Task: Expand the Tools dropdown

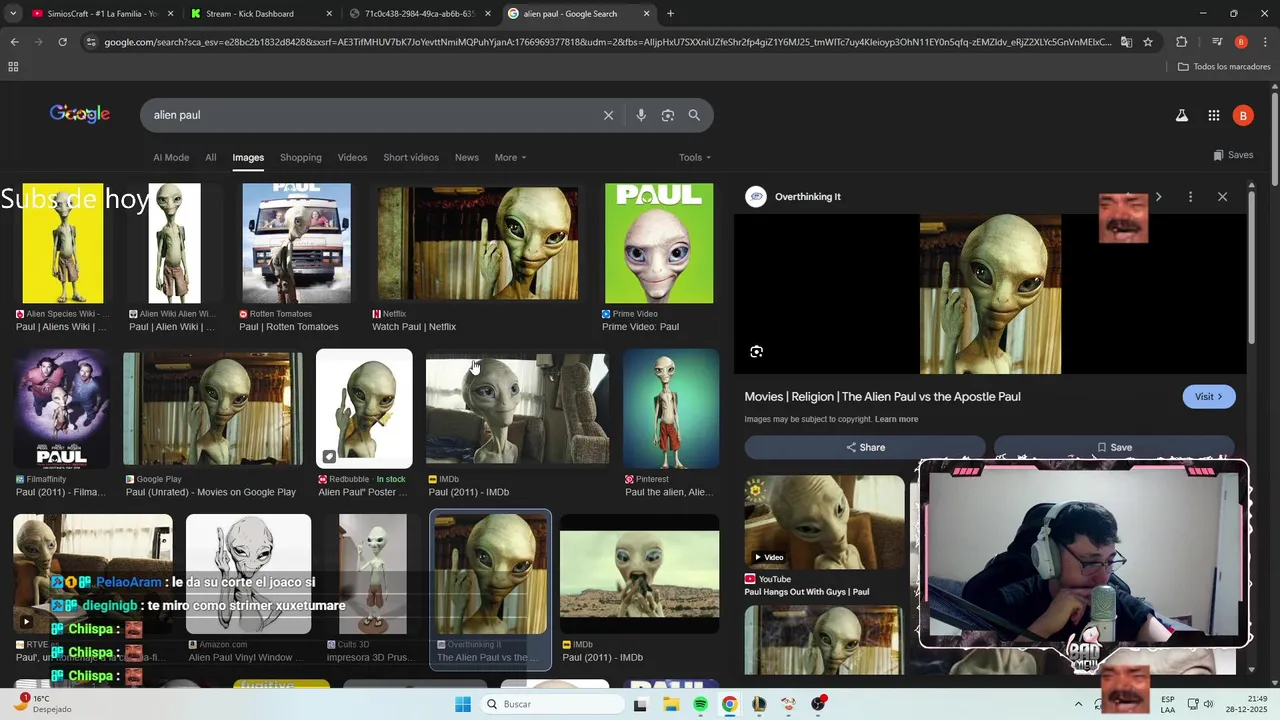Action: click(x=695, y=157)
